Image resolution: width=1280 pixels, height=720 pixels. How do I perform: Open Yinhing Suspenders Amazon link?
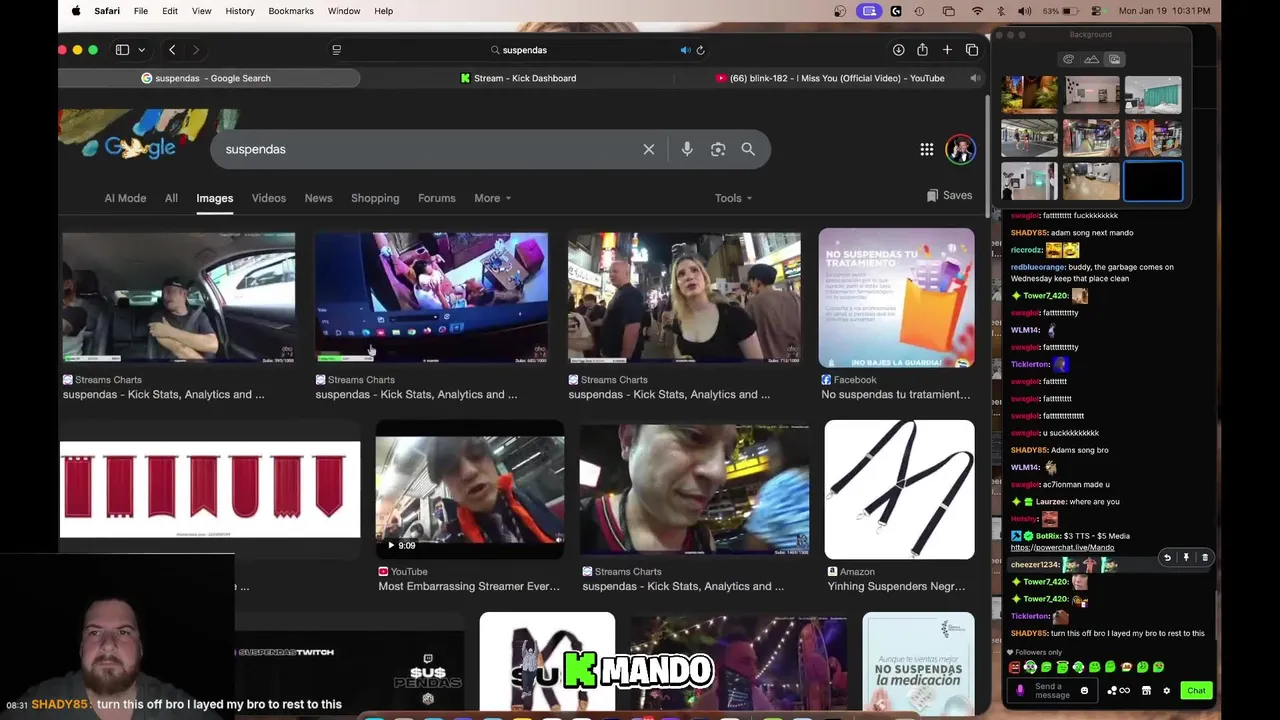pos(896,586)
